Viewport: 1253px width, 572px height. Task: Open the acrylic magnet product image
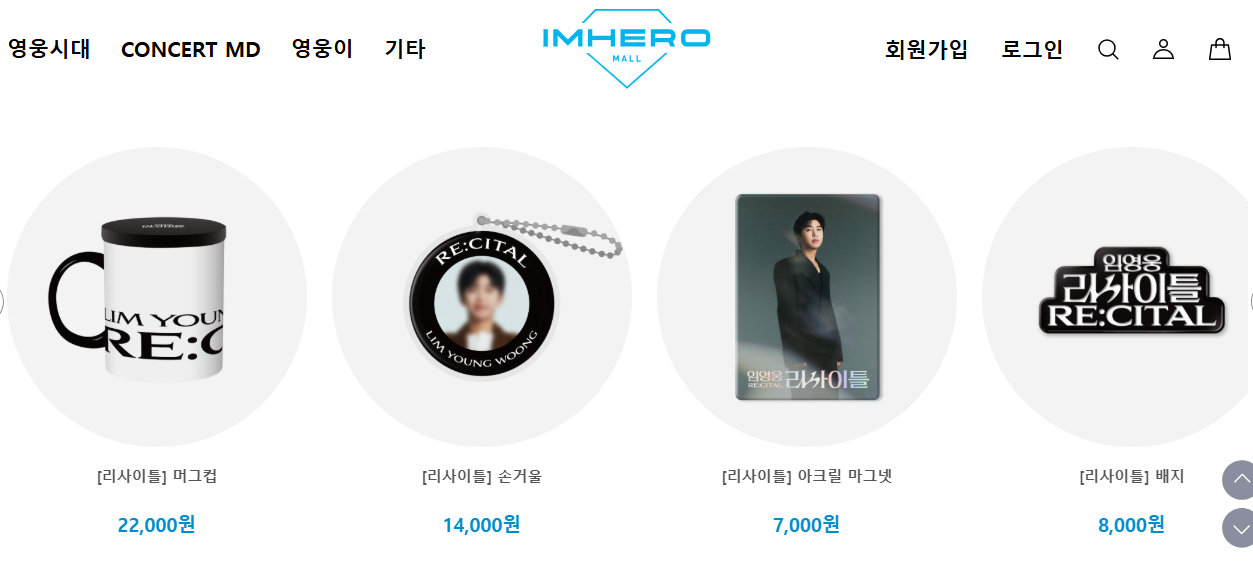[x=807, y=297]
